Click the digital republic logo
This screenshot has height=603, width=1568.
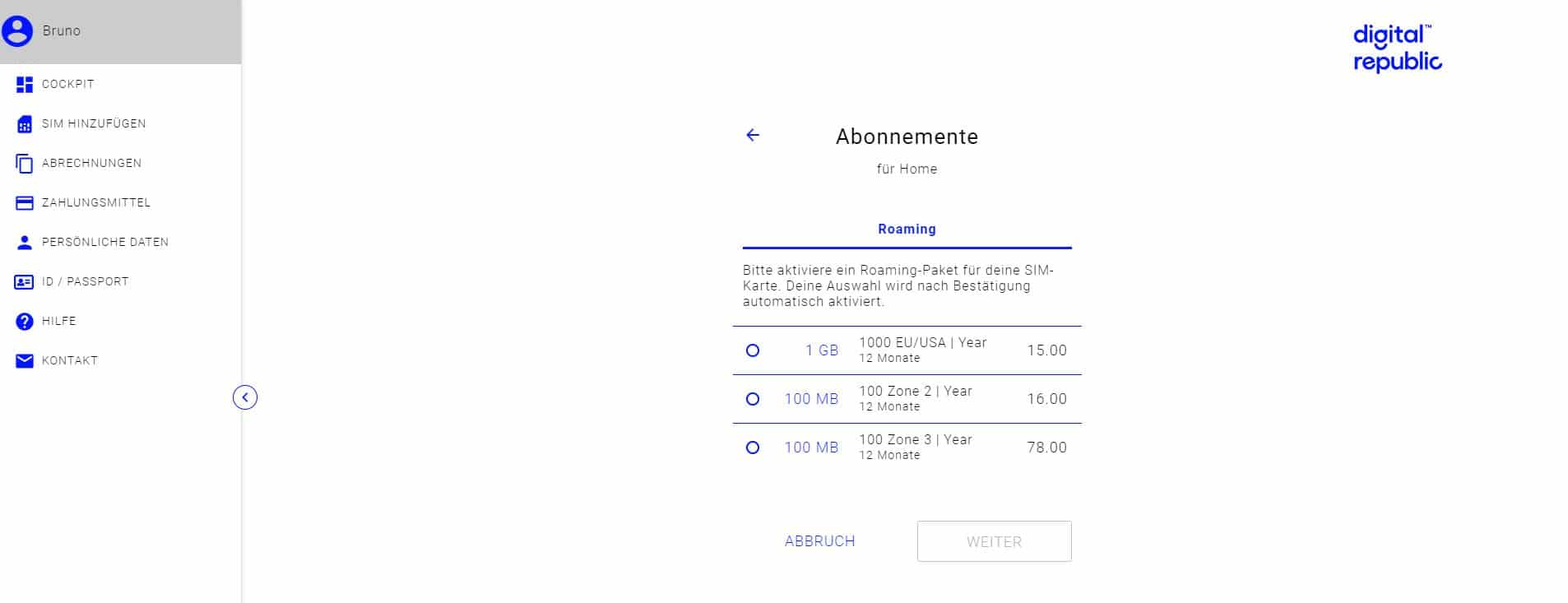pyautogui.click(x=1396, y=48)
